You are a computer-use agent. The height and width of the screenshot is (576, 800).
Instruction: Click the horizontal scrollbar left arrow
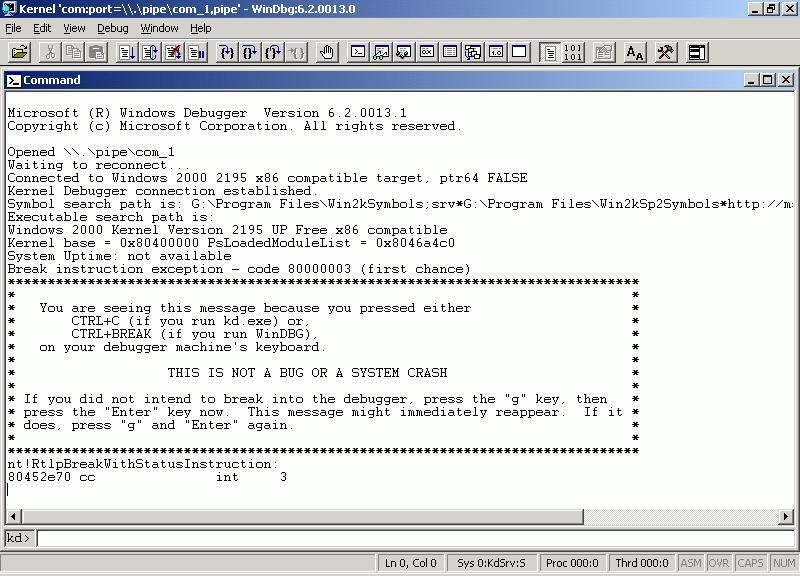[13, 516]
